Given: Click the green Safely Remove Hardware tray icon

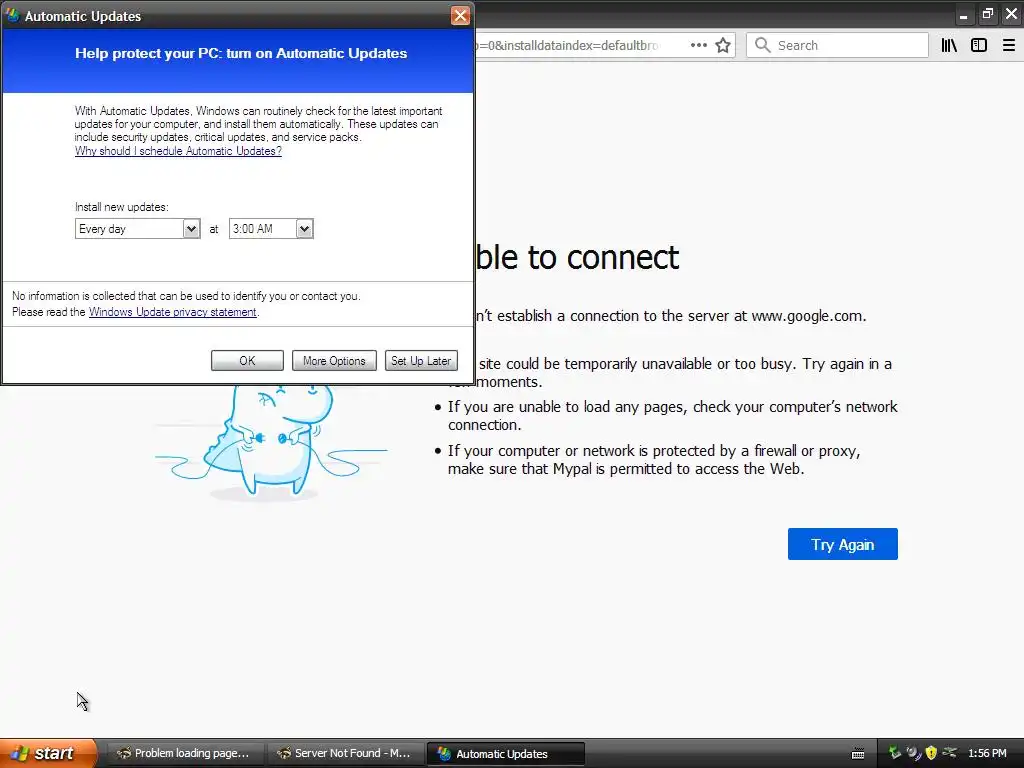Looking at the screenshot, I should pyautogui.click(x=895, y=753).
